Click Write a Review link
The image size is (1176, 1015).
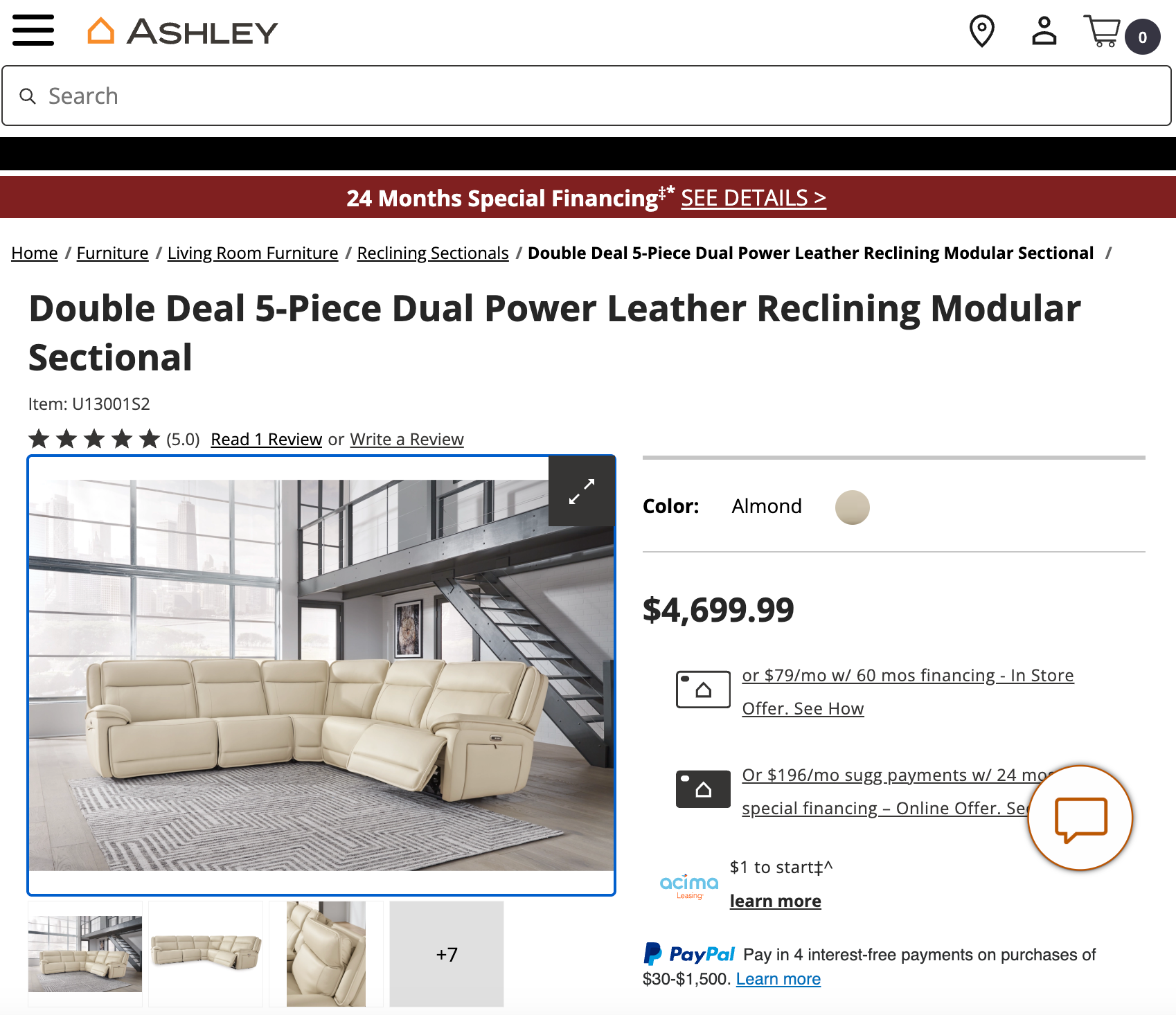point(407,438)
